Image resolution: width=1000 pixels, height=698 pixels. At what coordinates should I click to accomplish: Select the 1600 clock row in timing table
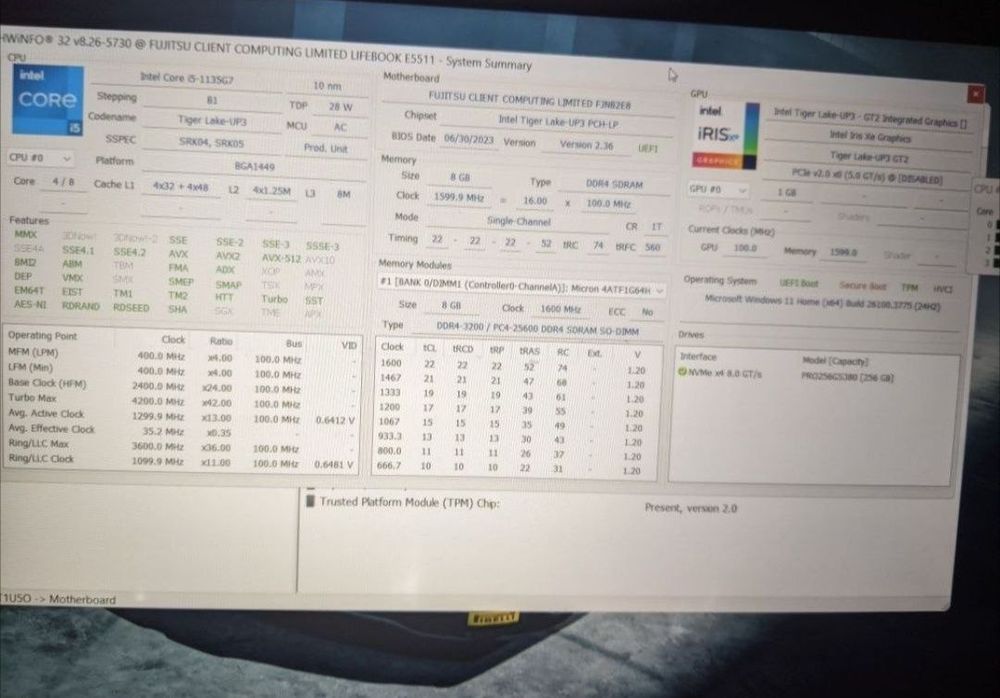click(x=515, y=366)
